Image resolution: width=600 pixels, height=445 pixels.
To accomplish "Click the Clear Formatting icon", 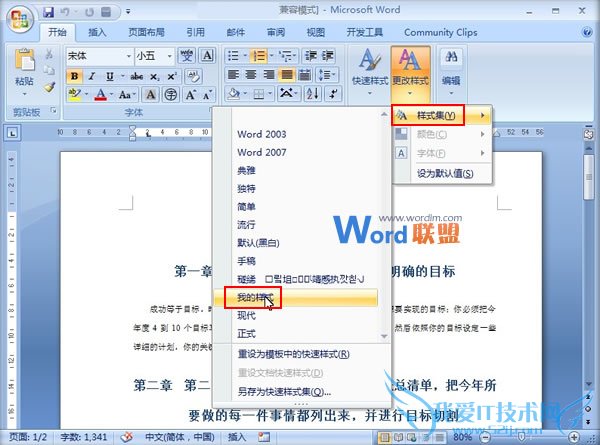I will pyautogui.click(x=193, y=77).
